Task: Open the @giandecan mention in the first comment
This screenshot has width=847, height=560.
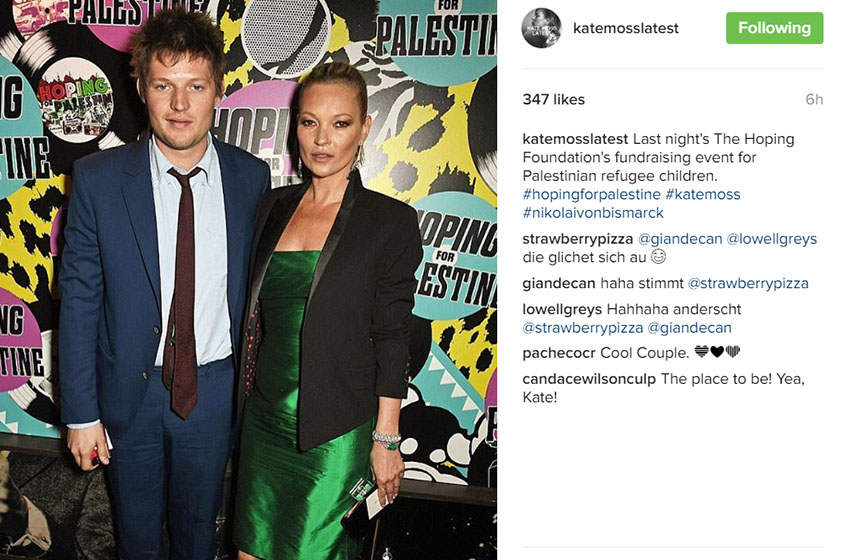Action: coord(680,239)
